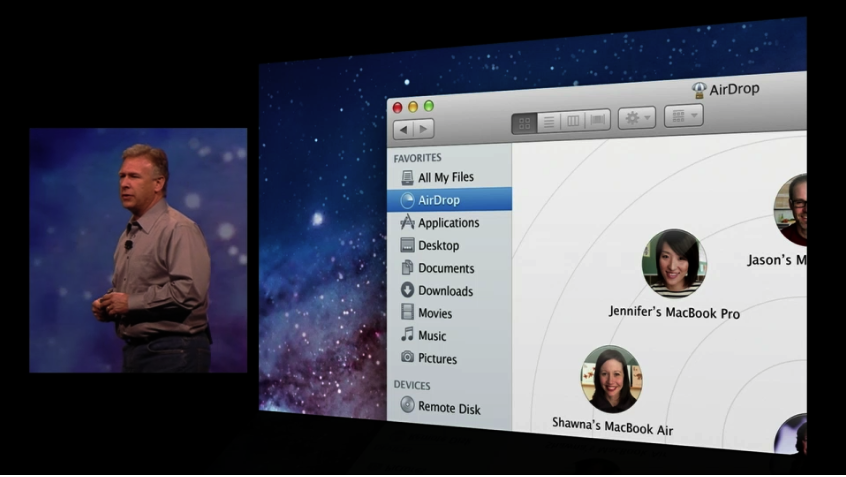Click the Music note icon
The height and width of the screenshot is (477, 846).
(407, 335)
